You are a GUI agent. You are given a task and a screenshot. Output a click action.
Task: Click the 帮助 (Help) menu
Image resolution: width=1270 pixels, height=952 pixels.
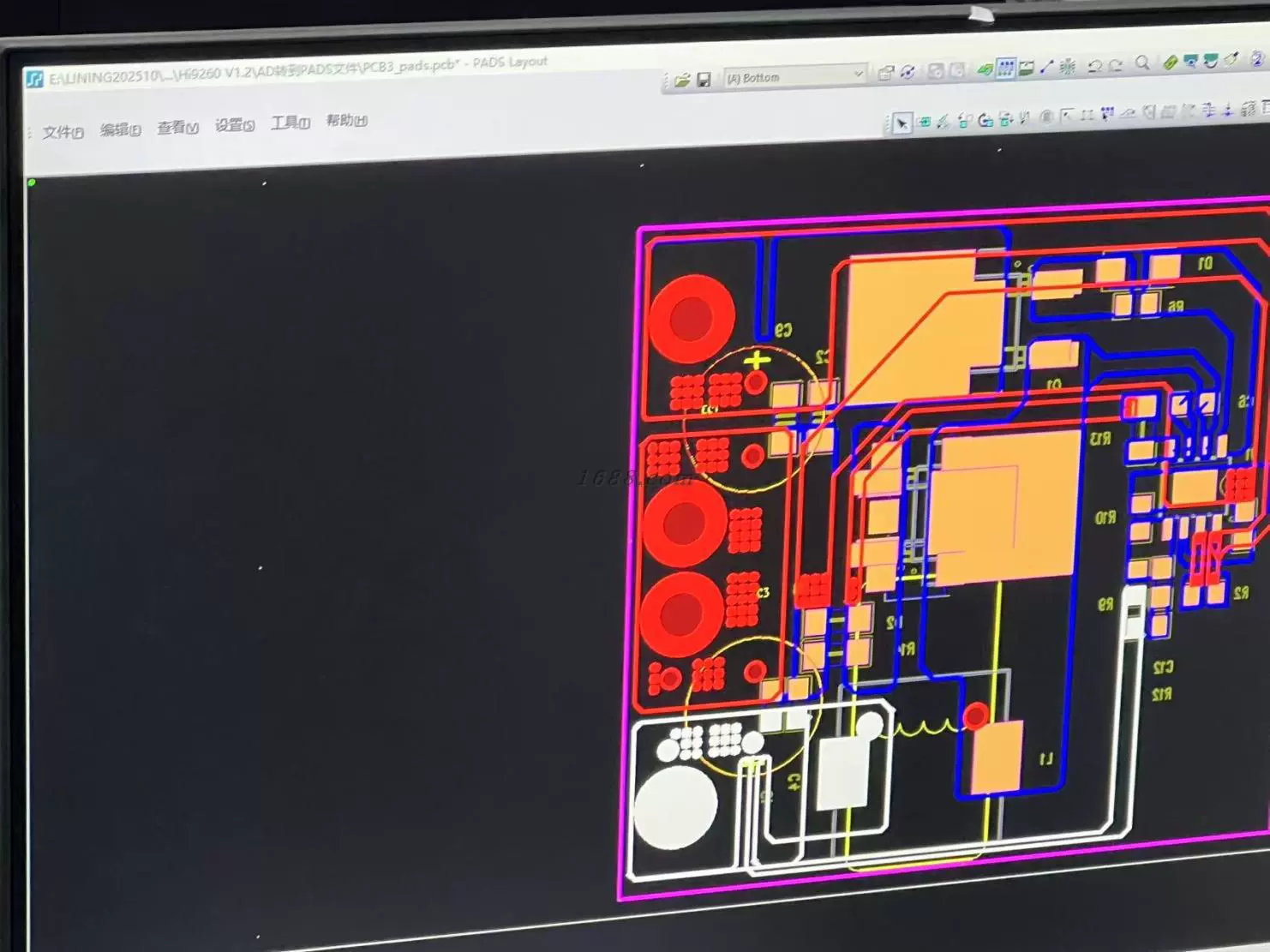(346, 121)
